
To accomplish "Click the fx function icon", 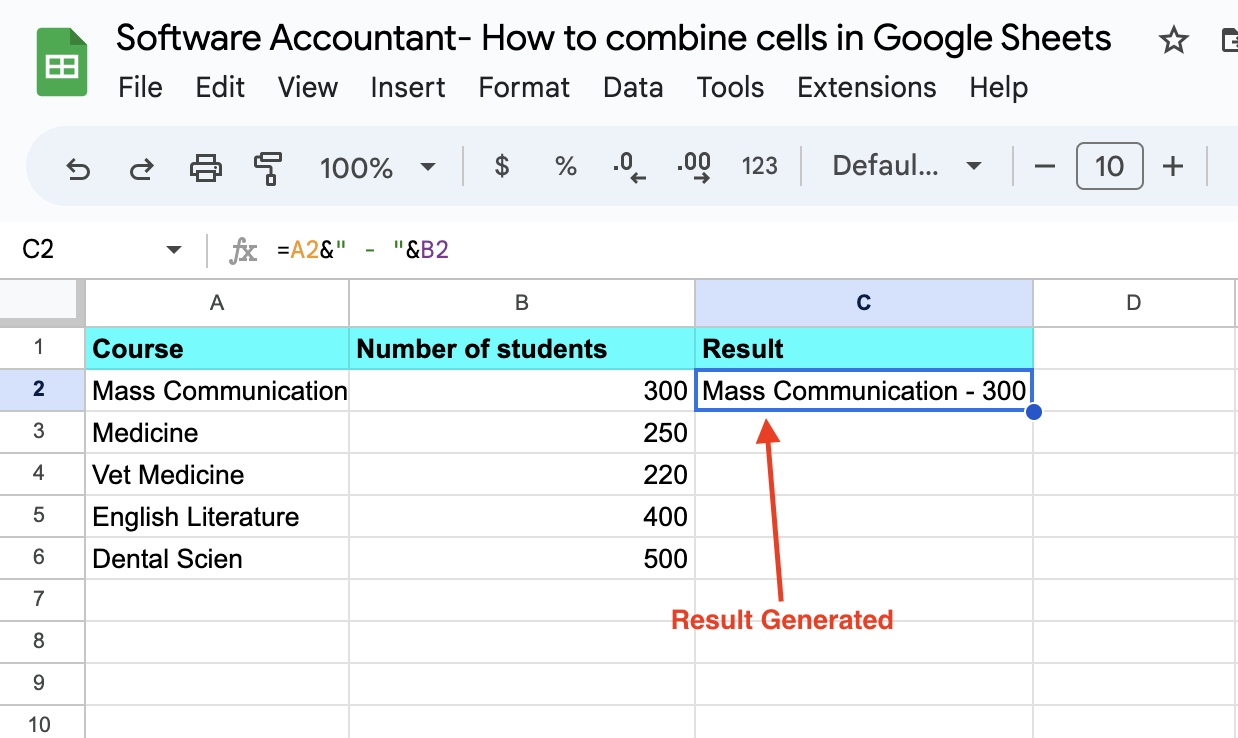I will point(243,250).
